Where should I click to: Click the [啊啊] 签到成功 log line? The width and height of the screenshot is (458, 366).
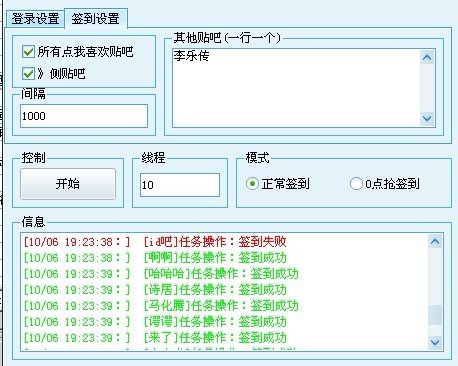[x=155, y=258]
